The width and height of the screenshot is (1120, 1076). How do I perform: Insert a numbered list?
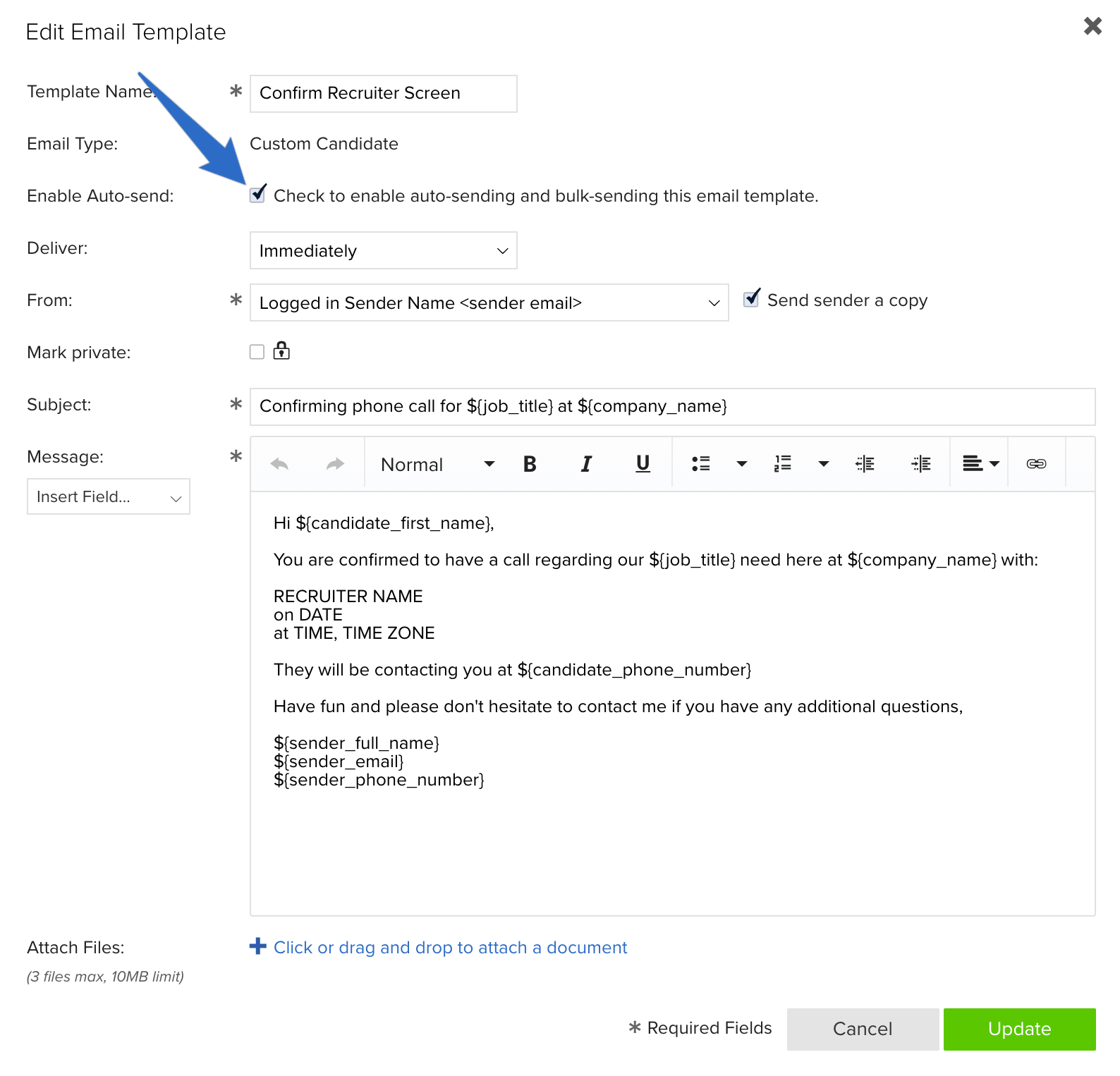[x=783, y=464]
